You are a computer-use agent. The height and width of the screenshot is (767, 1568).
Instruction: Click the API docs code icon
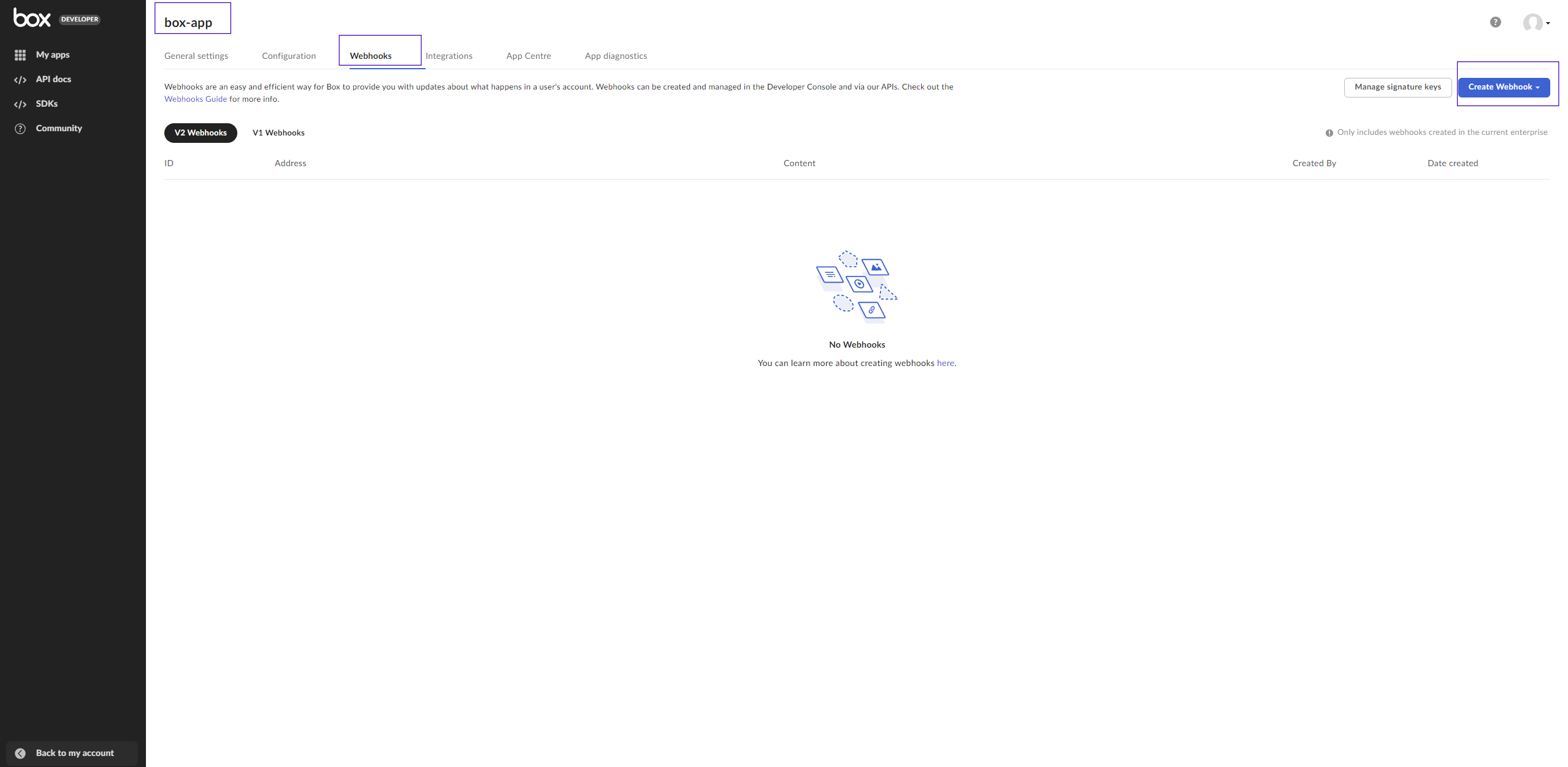pyautogui.click(x=20, y=80)
